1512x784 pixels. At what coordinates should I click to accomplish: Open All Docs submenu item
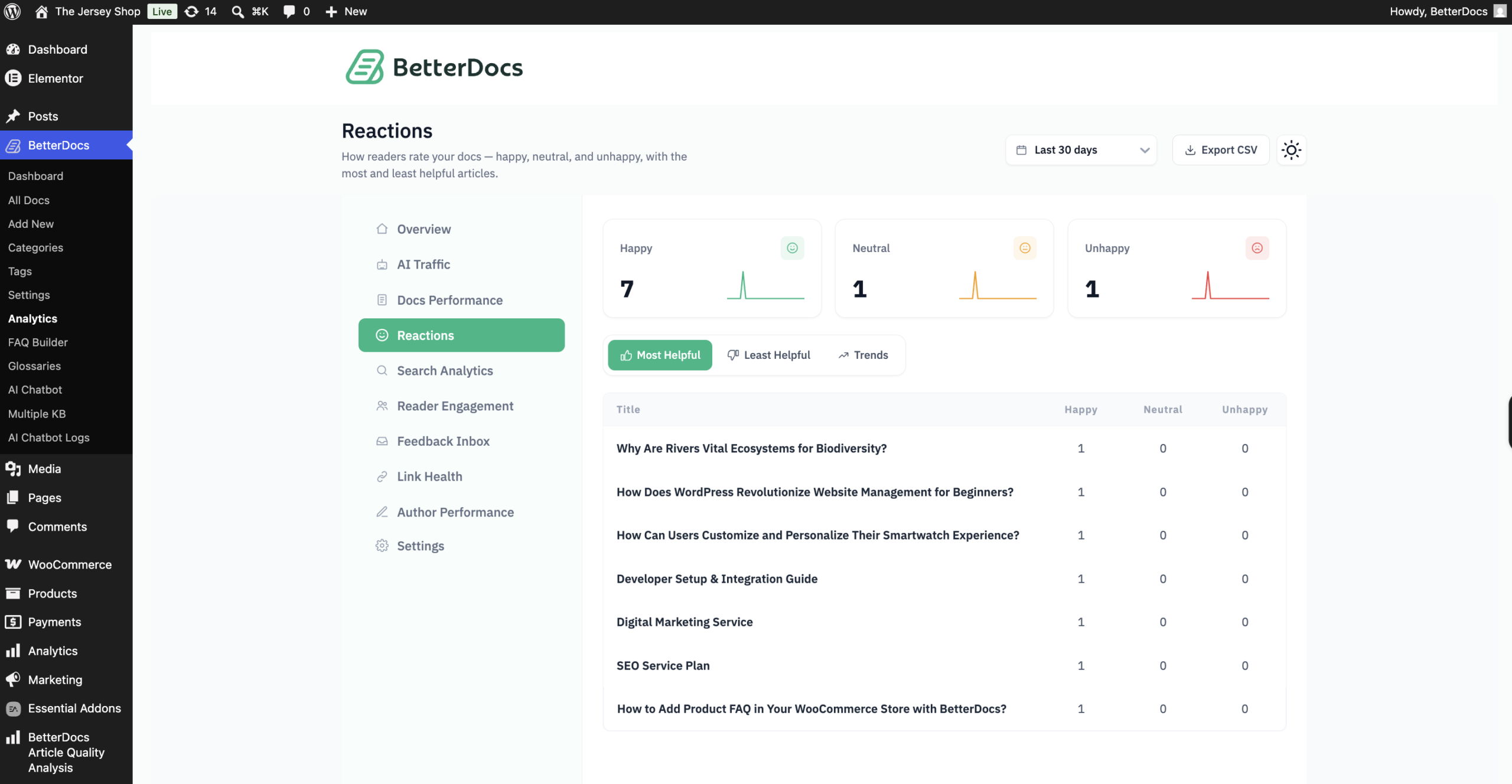(x=29, y=200)
